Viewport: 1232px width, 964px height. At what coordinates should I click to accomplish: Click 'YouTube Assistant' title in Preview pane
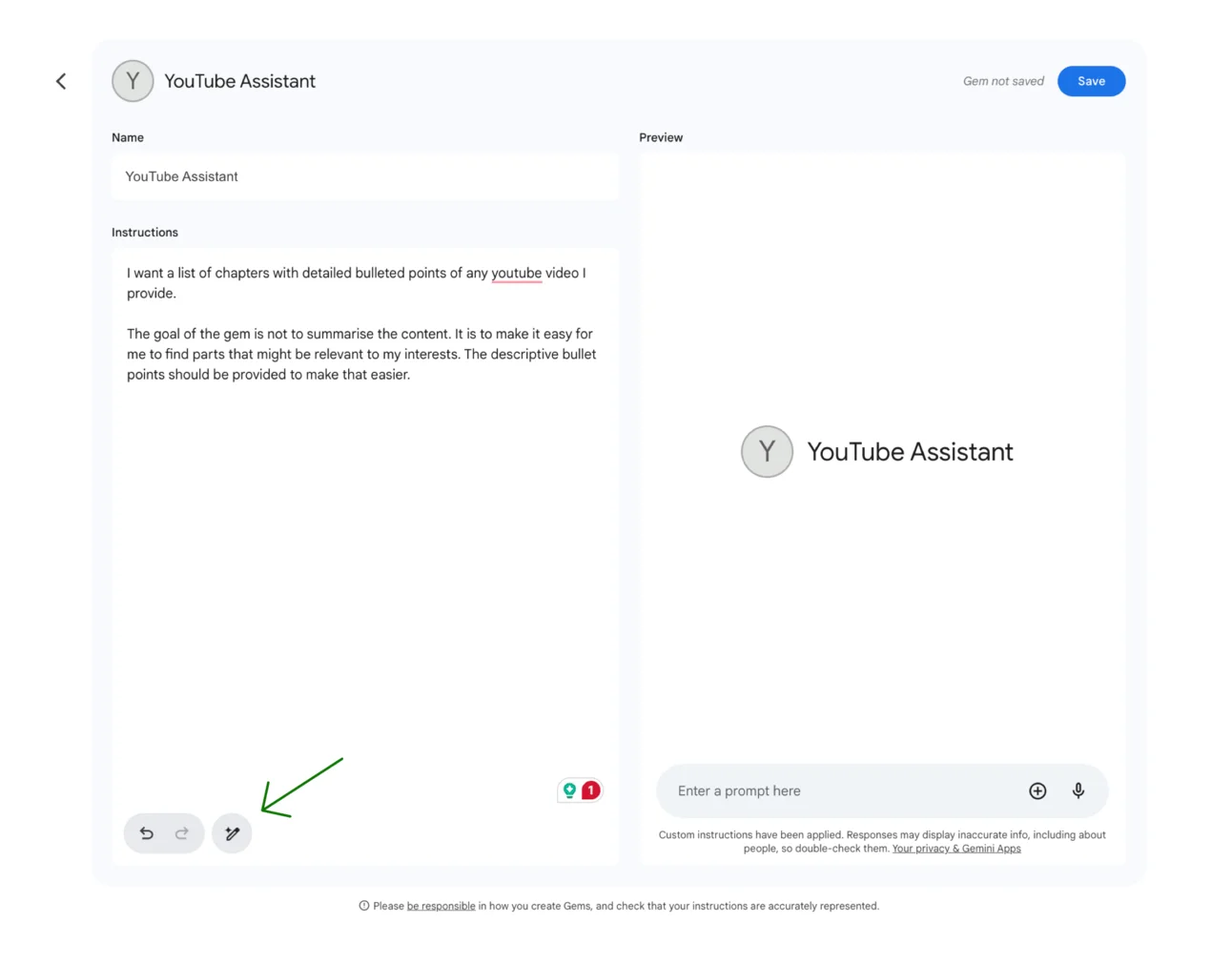910,452
